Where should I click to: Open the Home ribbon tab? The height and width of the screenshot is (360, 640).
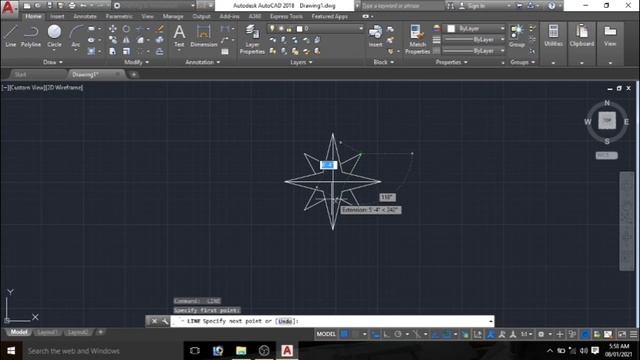[x=33, y=16]
